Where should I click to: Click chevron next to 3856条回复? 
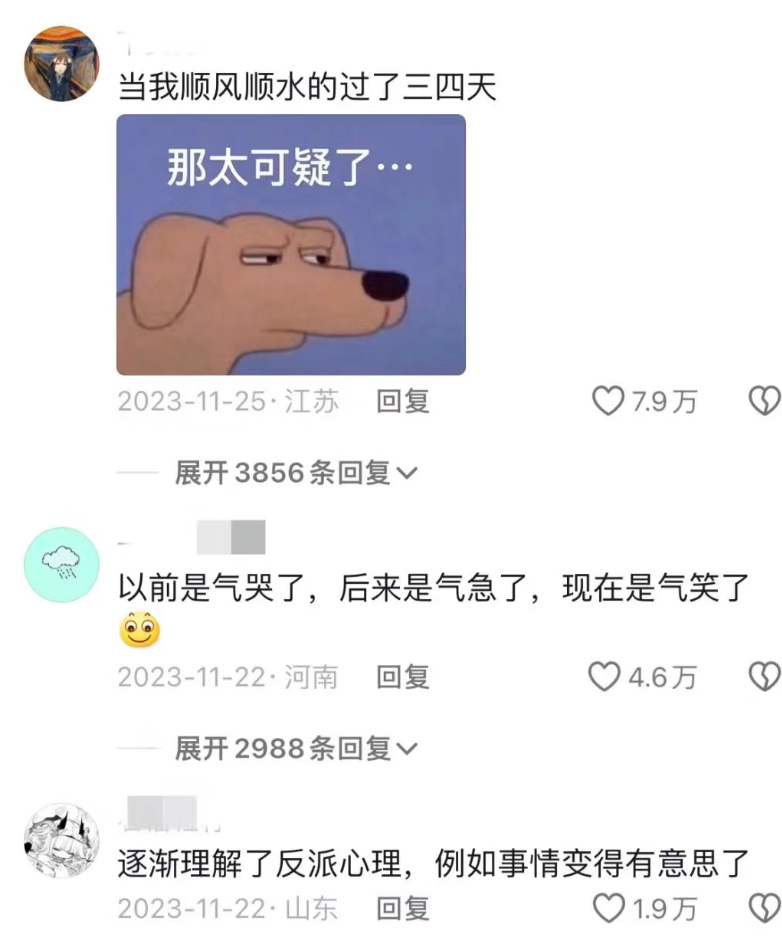(407, 474)
